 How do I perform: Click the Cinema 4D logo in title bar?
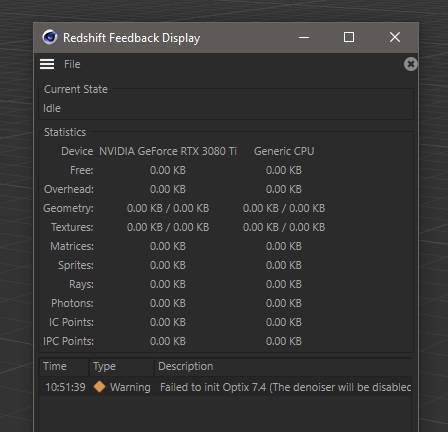(x=50, y=37)
